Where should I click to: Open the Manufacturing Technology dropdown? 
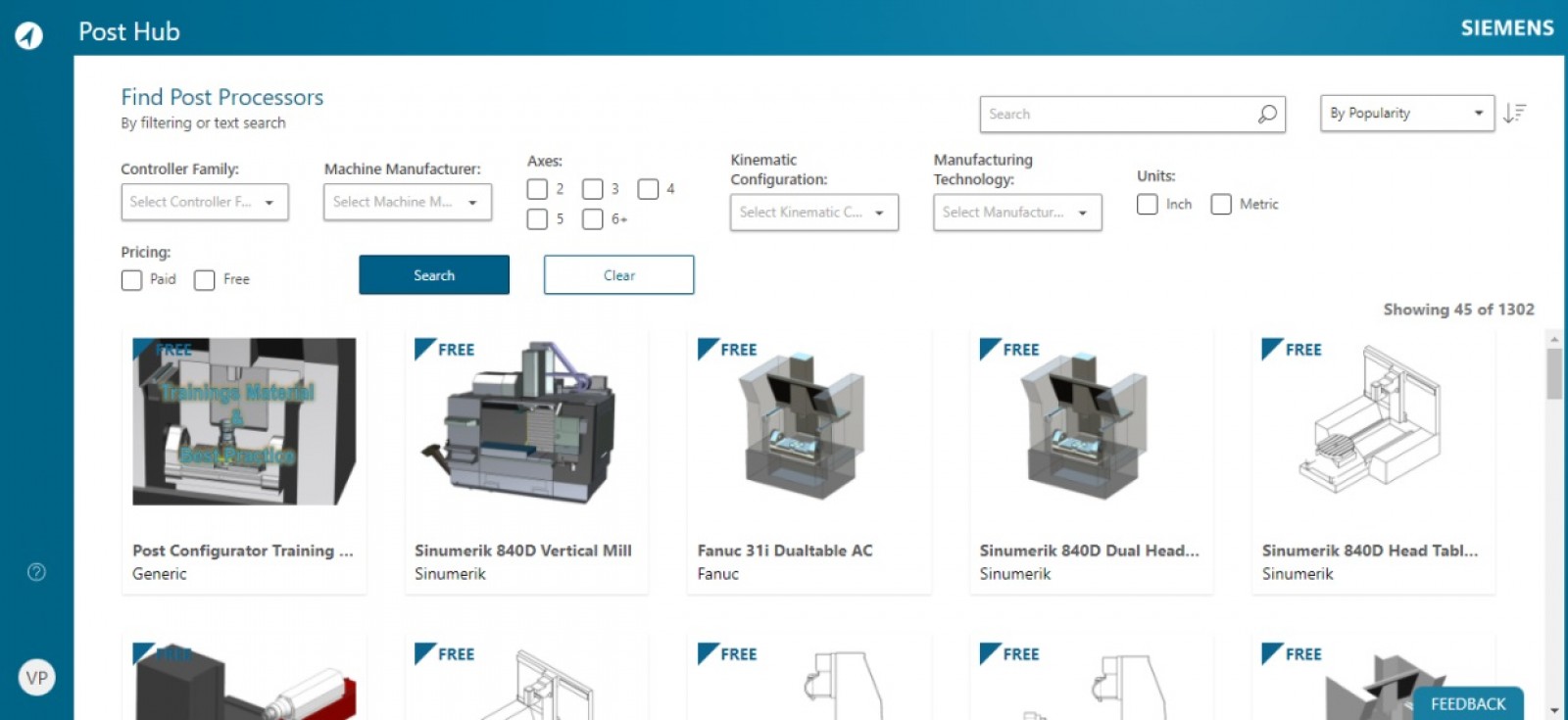1017,213
